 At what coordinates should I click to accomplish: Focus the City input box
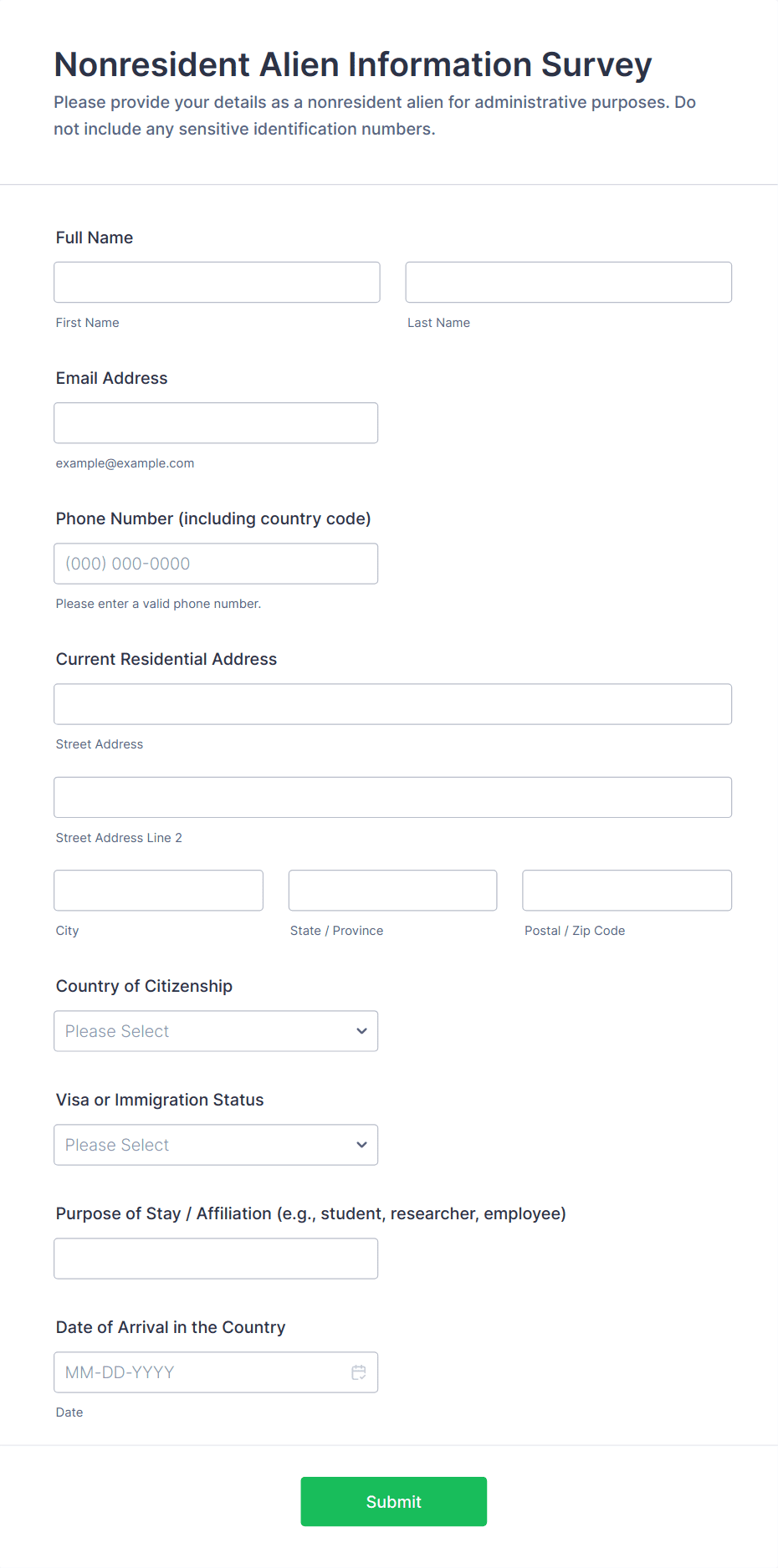pyautogui.click(x=159, y=891)
